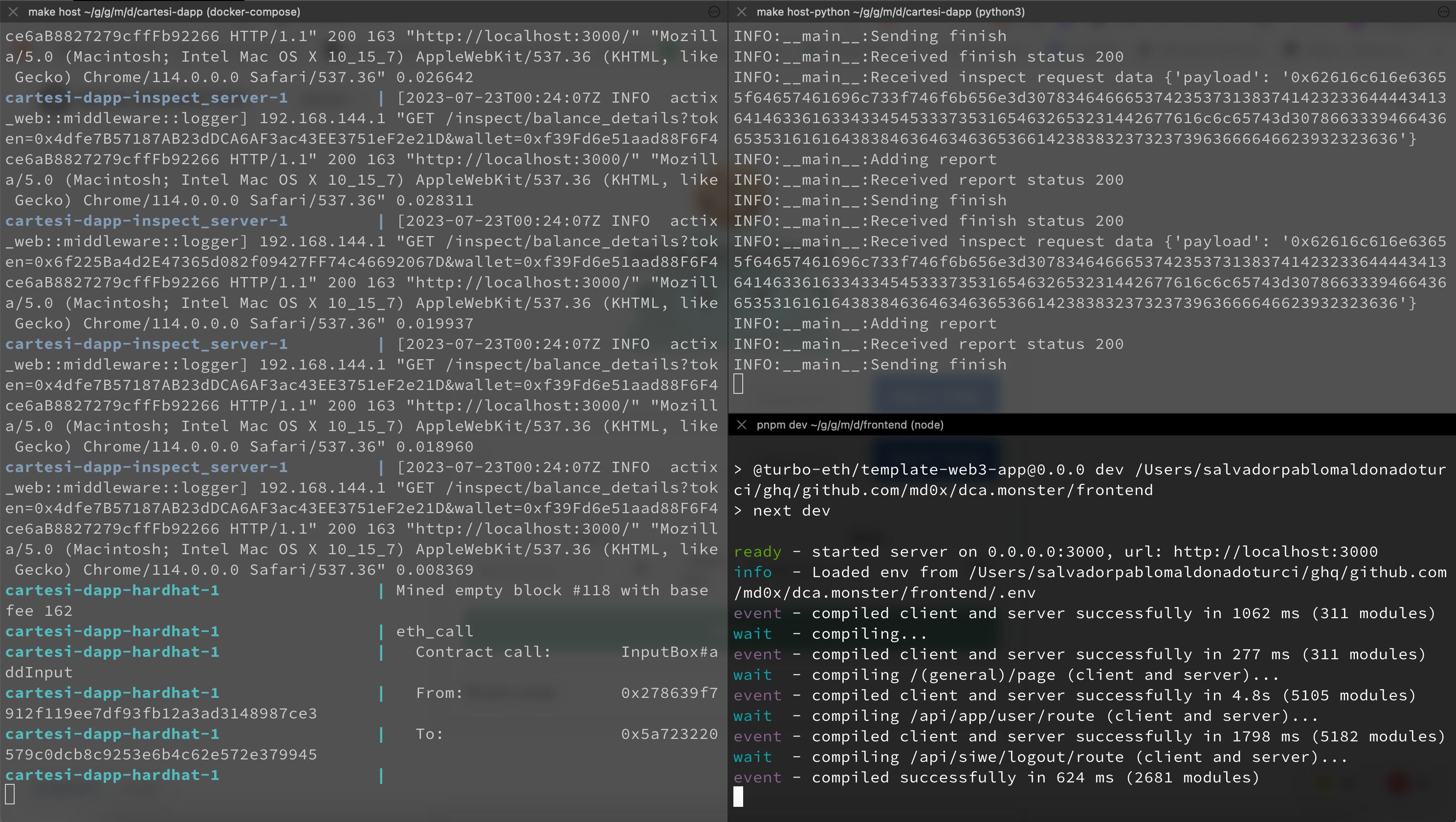Viewport: 1456px width, 822px height.
Task: Click the 'Contract call:' label
Action: [483, 652]
